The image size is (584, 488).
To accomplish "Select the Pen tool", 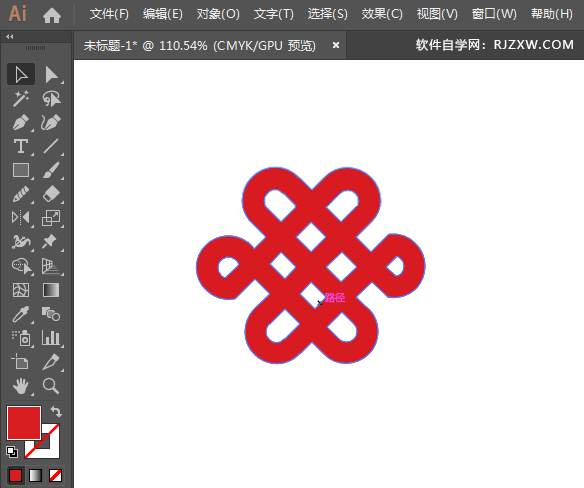I will coord(21,122).
